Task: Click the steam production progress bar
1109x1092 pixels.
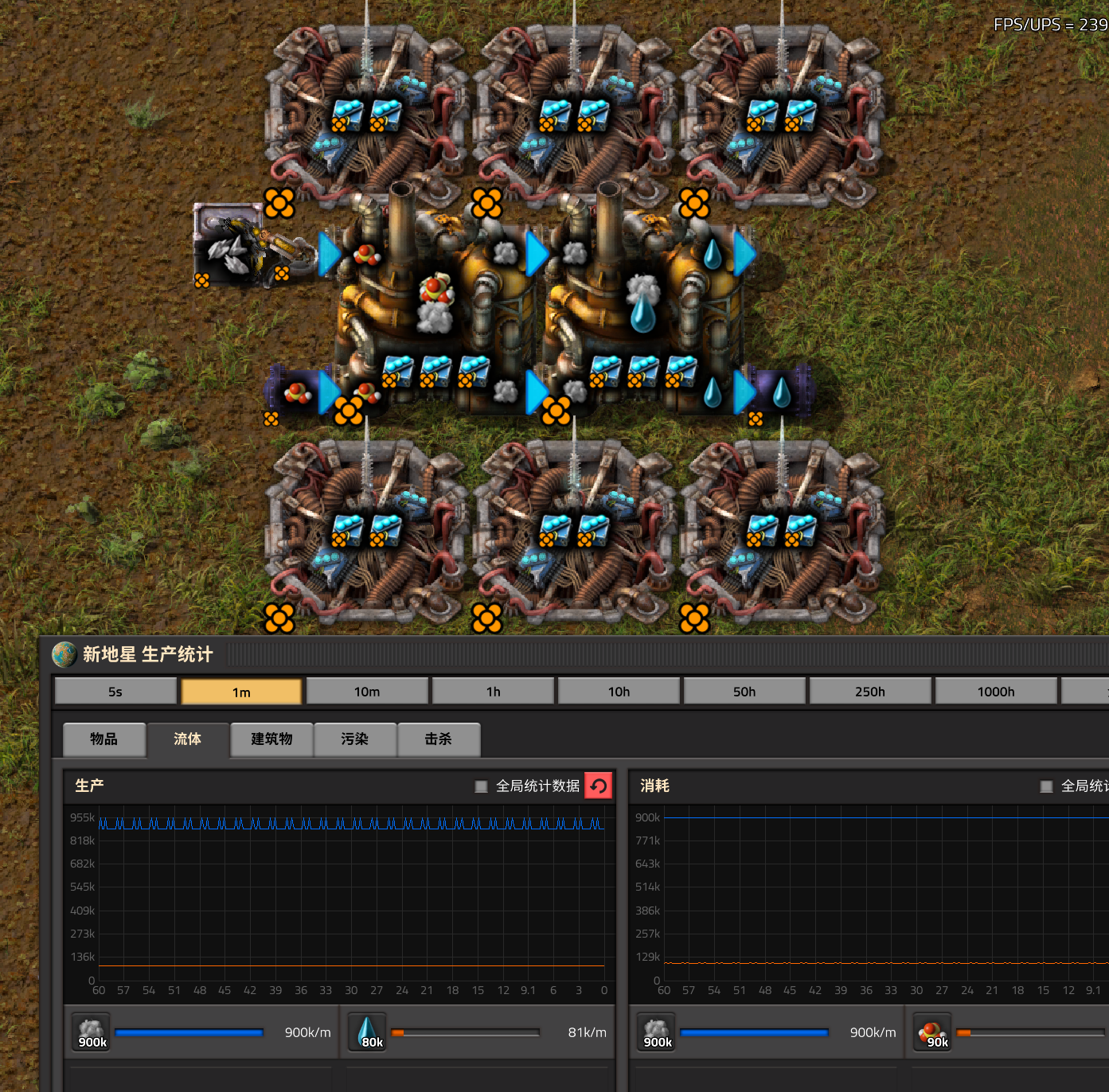Action: coord(189,1032)
